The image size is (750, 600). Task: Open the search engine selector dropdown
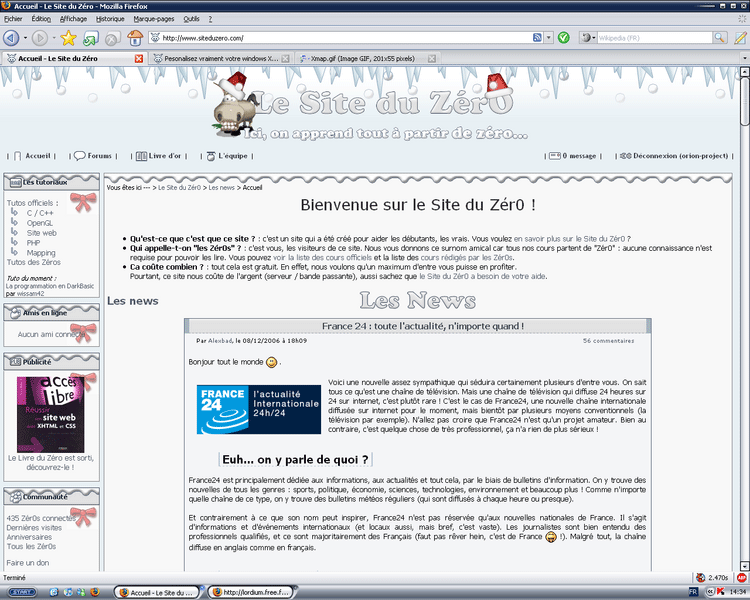[x=588, y=38]
